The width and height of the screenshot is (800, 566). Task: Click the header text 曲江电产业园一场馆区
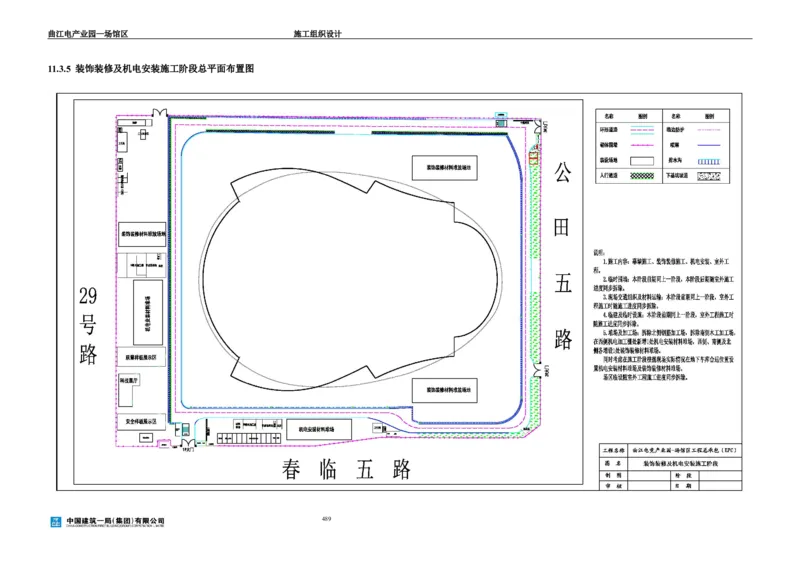click(x=88, y=34)
